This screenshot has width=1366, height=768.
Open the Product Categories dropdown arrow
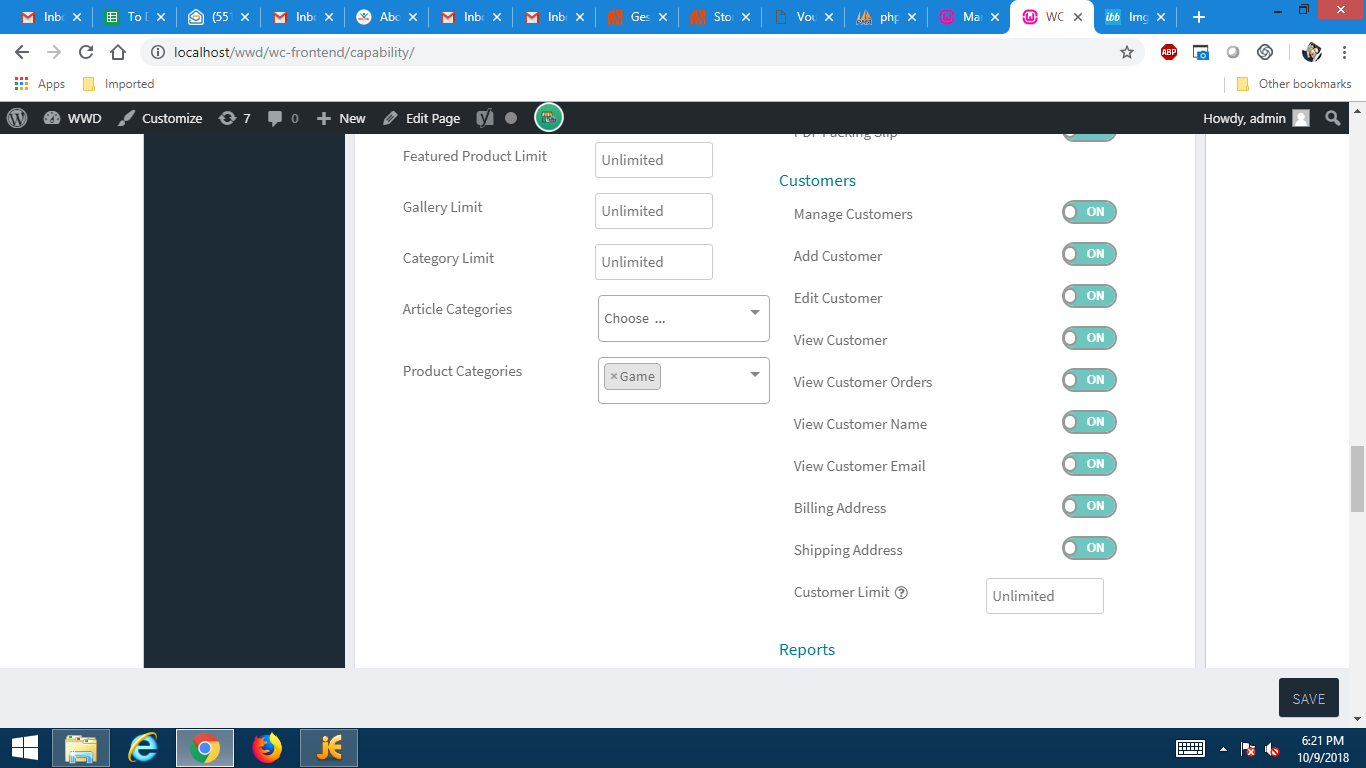coord(755,375)
